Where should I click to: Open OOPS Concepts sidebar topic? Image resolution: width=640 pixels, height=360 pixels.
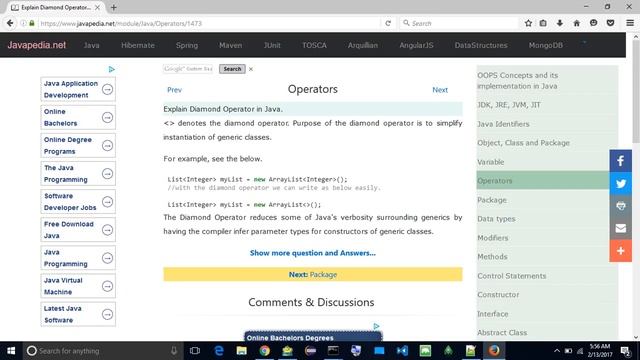pyautogui.click(x=518, y=81)
